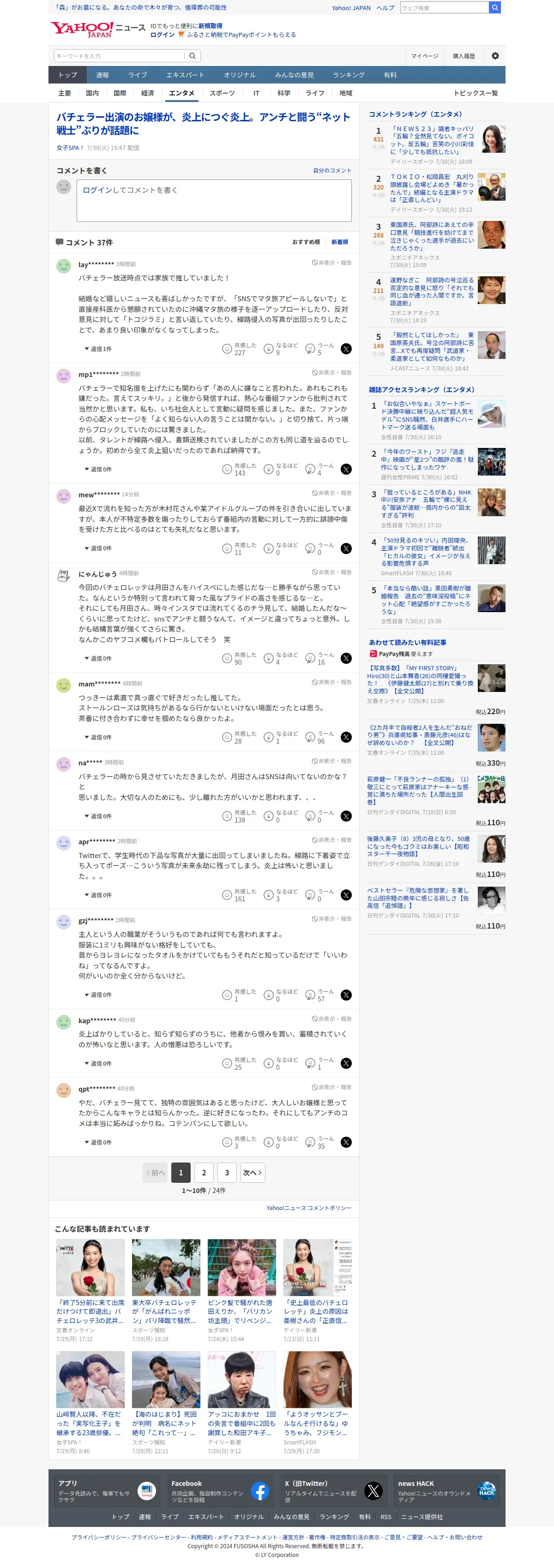The width and height of the screenshot is (554, 1568).
Task: Click the Yahoo! JAPAN News logo
Action: point(97,30)
